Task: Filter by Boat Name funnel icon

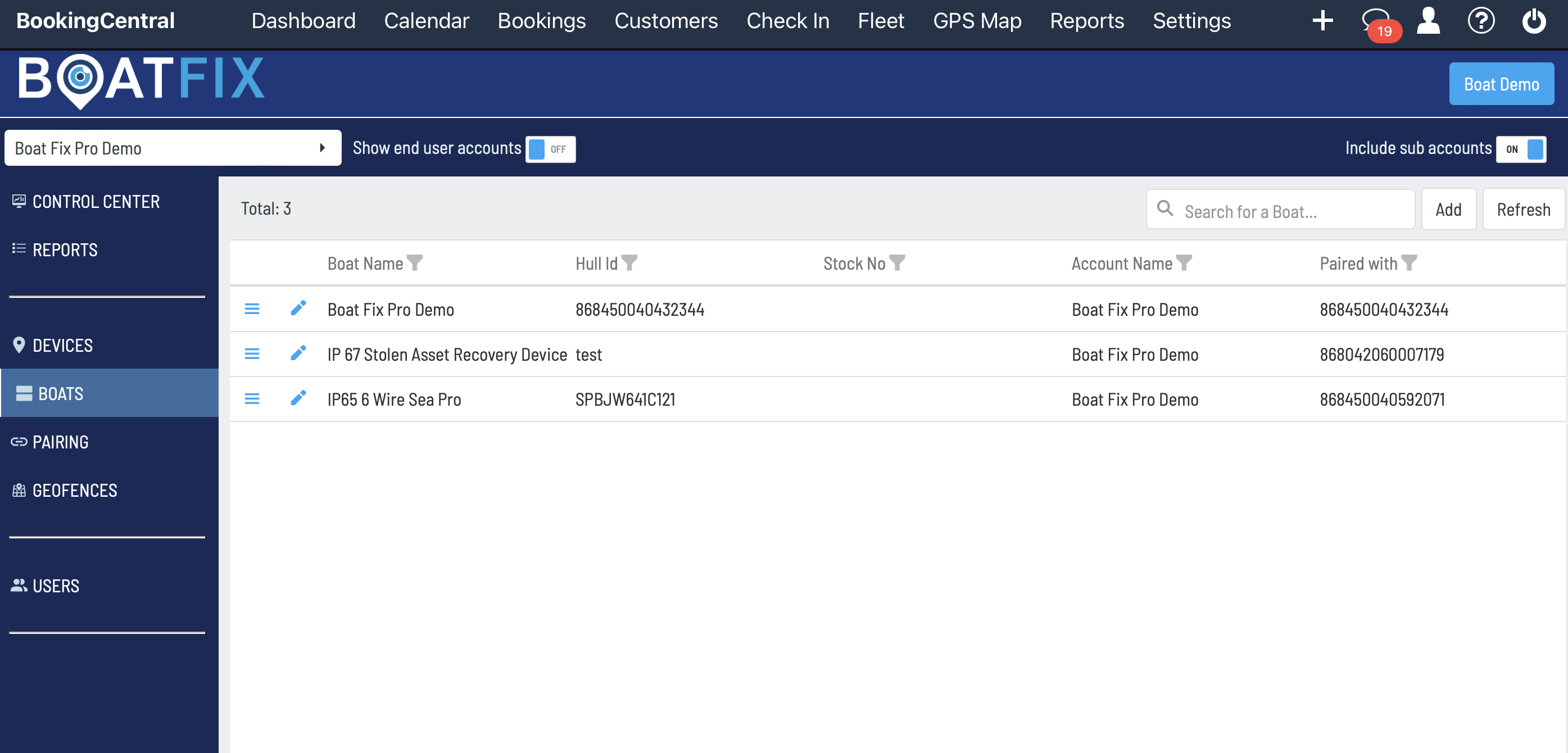Action: (x=415, y=263)
